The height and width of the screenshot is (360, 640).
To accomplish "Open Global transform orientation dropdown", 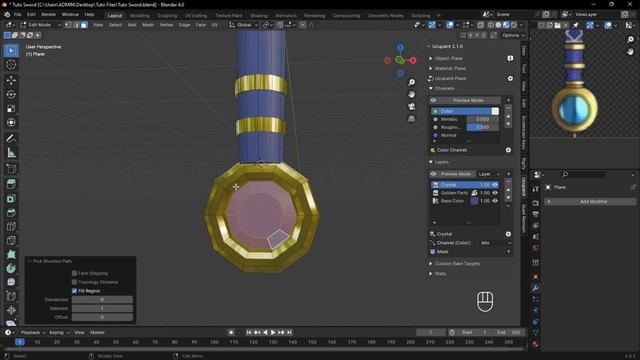I will coord(244,25).
